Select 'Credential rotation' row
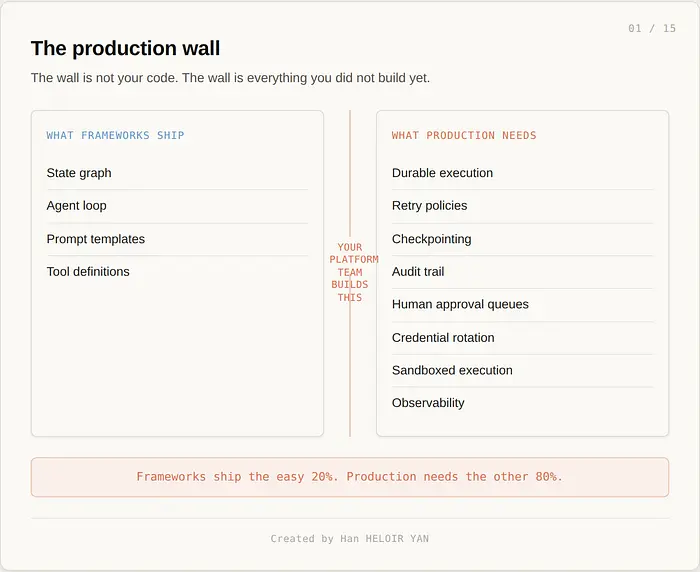 pyautogui.click(x=522, y=338)
